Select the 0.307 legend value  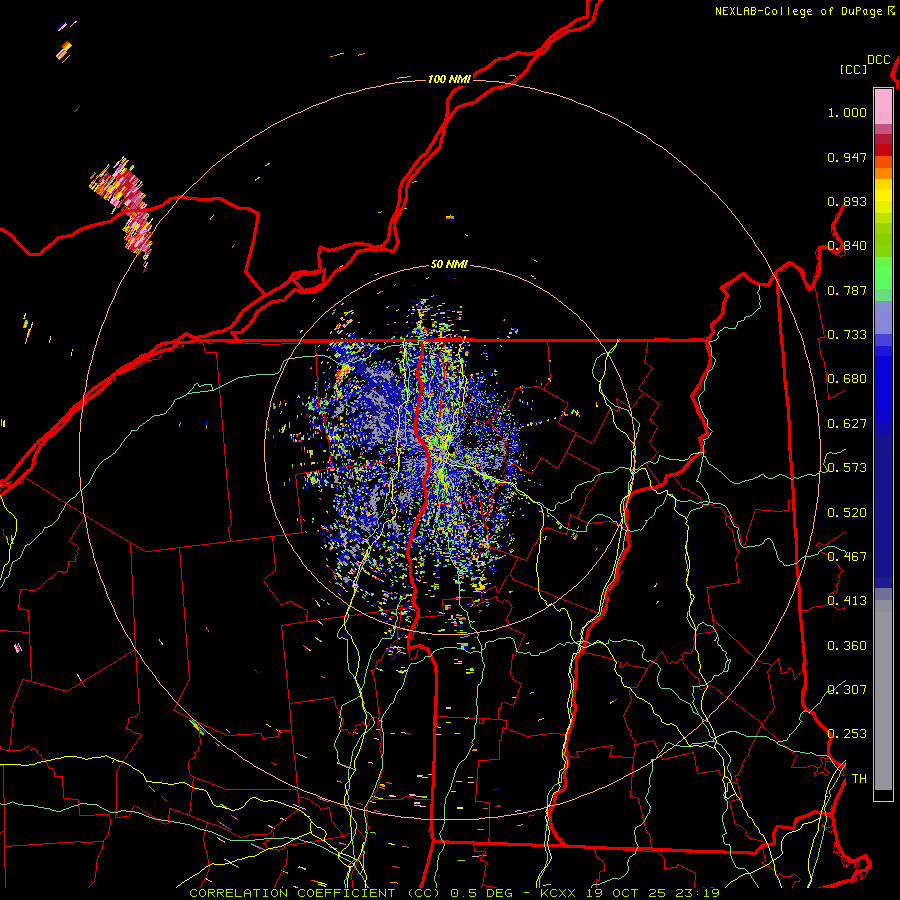pyautogui.click(x=847, y=689)
